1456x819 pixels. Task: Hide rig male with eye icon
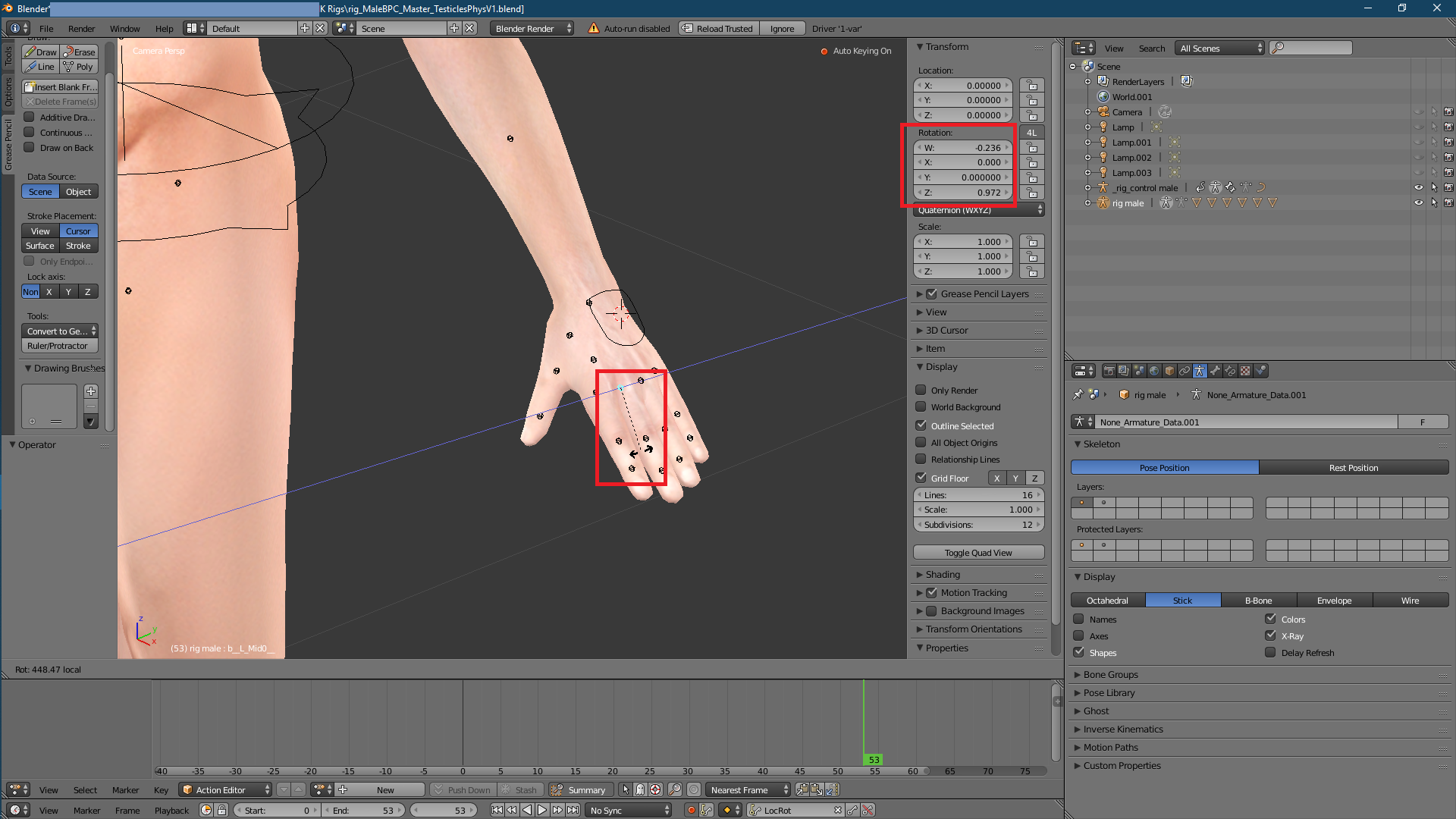[x=1419, y=202]
